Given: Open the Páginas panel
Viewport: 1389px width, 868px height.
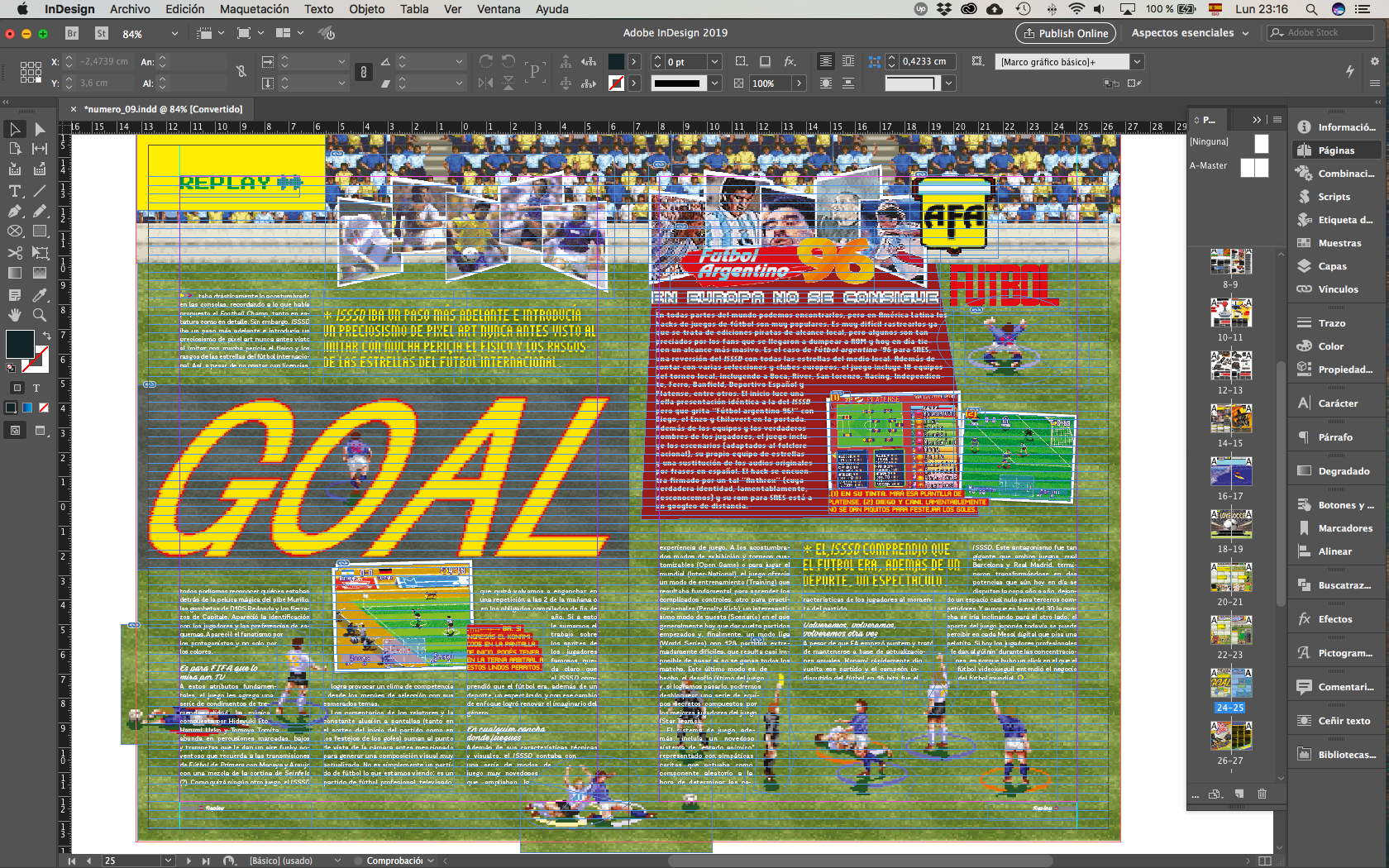Looking at the screenshot, I should 1336,150.
